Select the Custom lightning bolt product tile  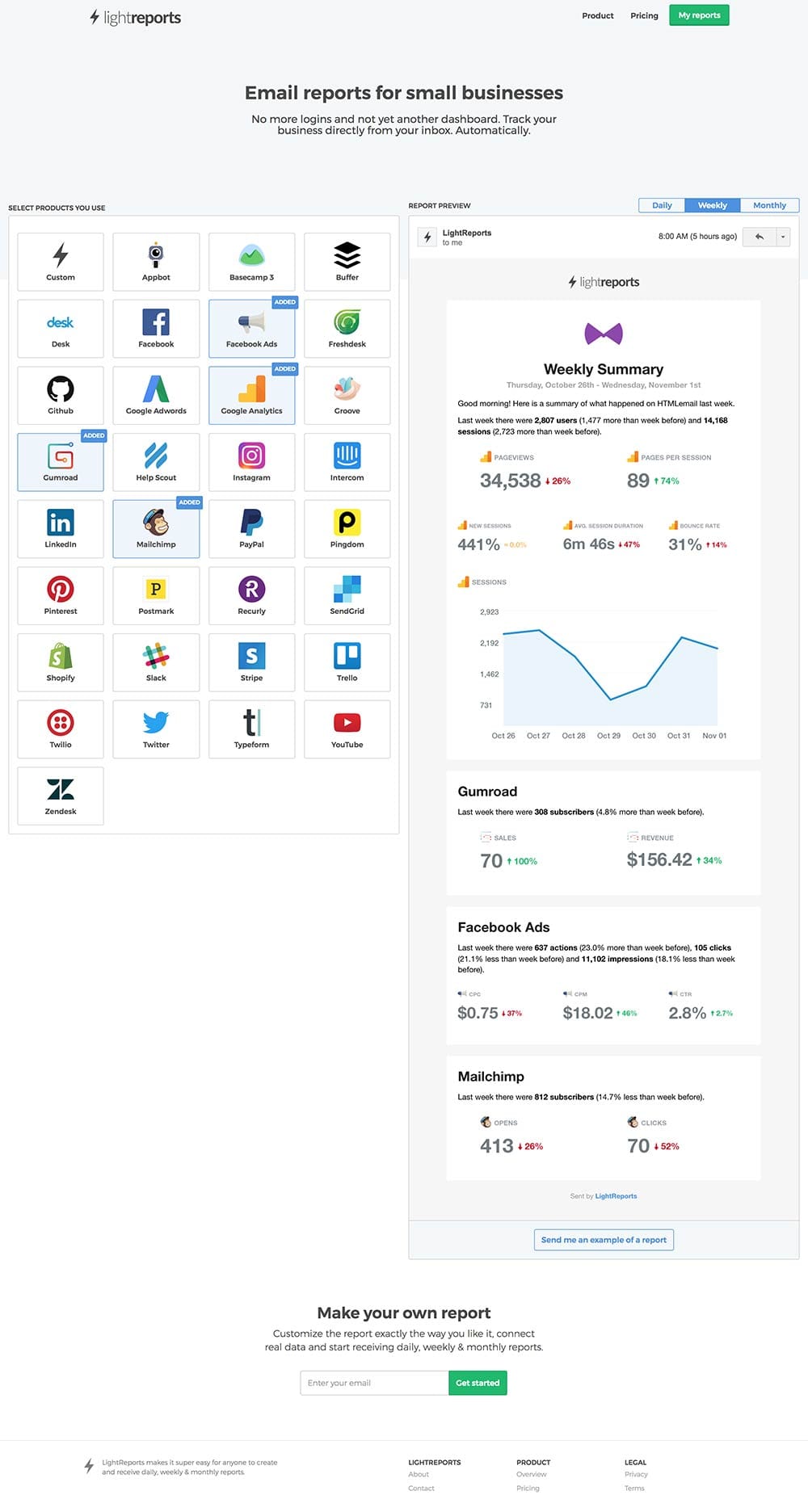[x=61, y=262]
